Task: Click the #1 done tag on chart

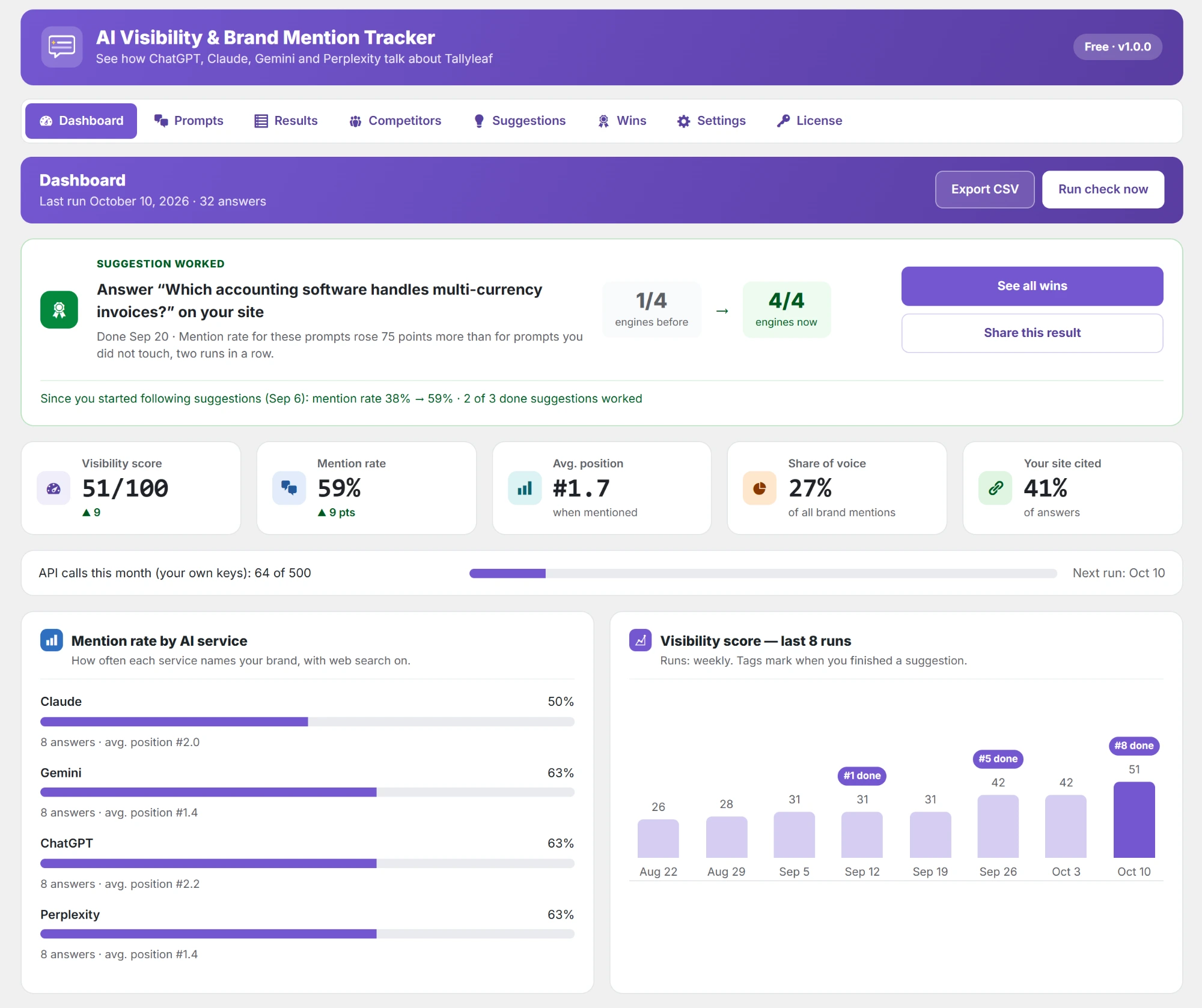Action: tap(862, 776)
